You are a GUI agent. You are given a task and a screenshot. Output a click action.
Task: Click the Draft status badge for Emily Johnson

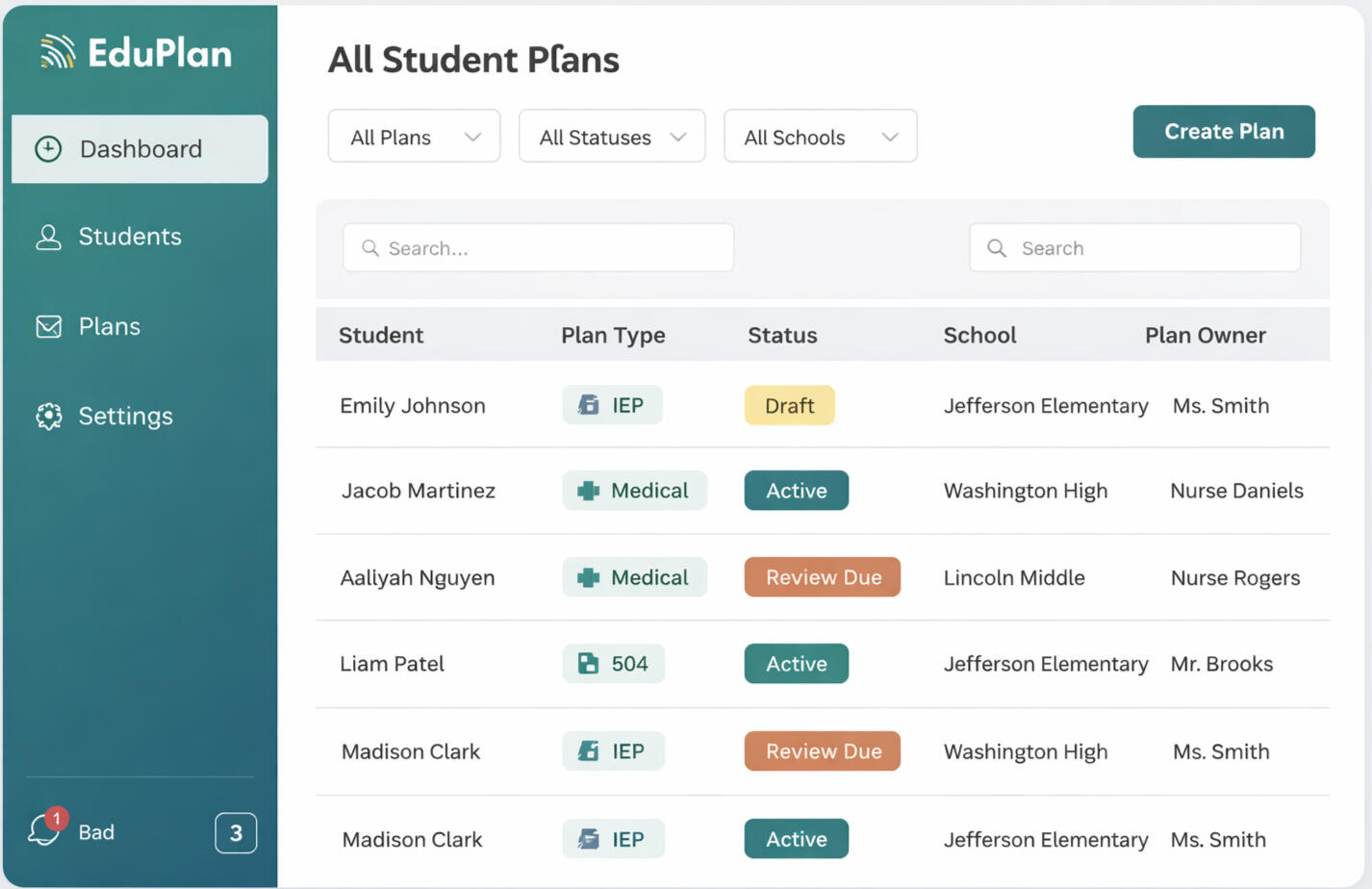click(x=789, y=406)
